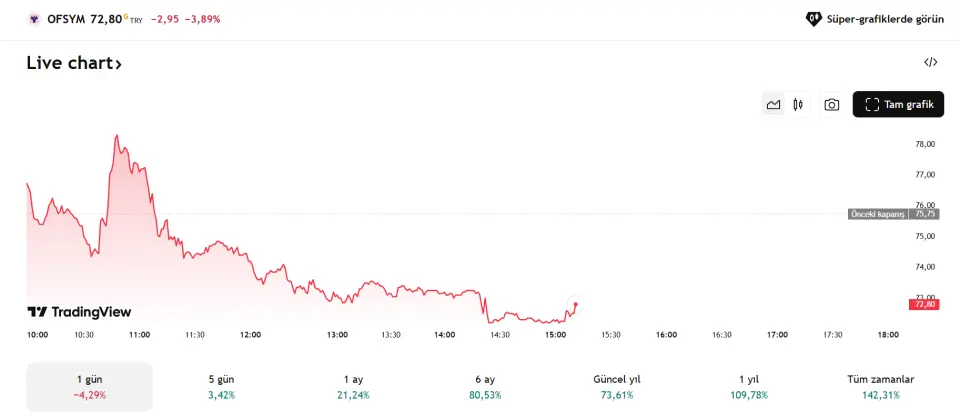Show the 6 ay range
Screen dimensions: 960x417
485,386
